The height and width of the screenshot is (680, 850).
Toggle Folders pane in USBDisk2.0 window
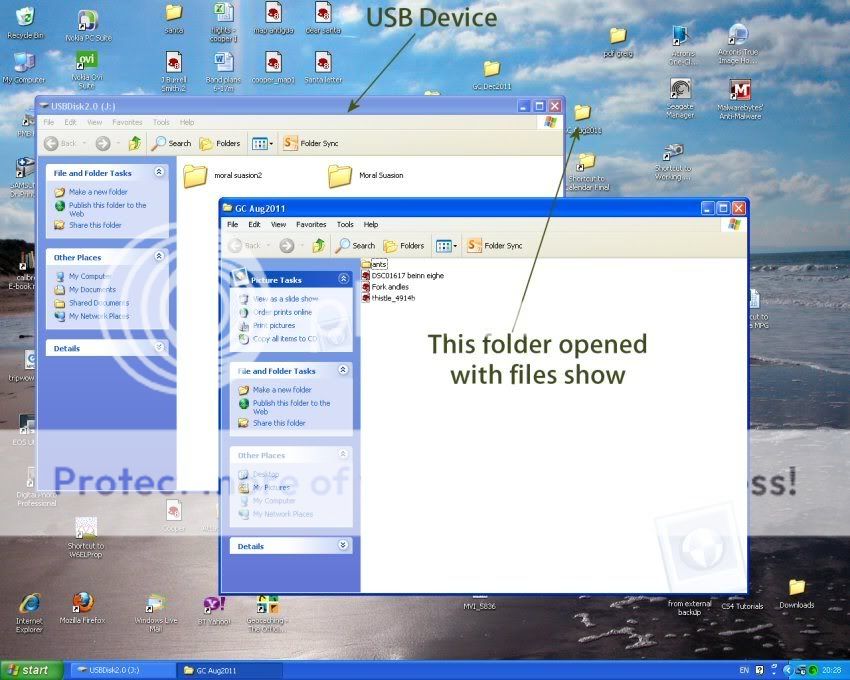pos(220,143)
